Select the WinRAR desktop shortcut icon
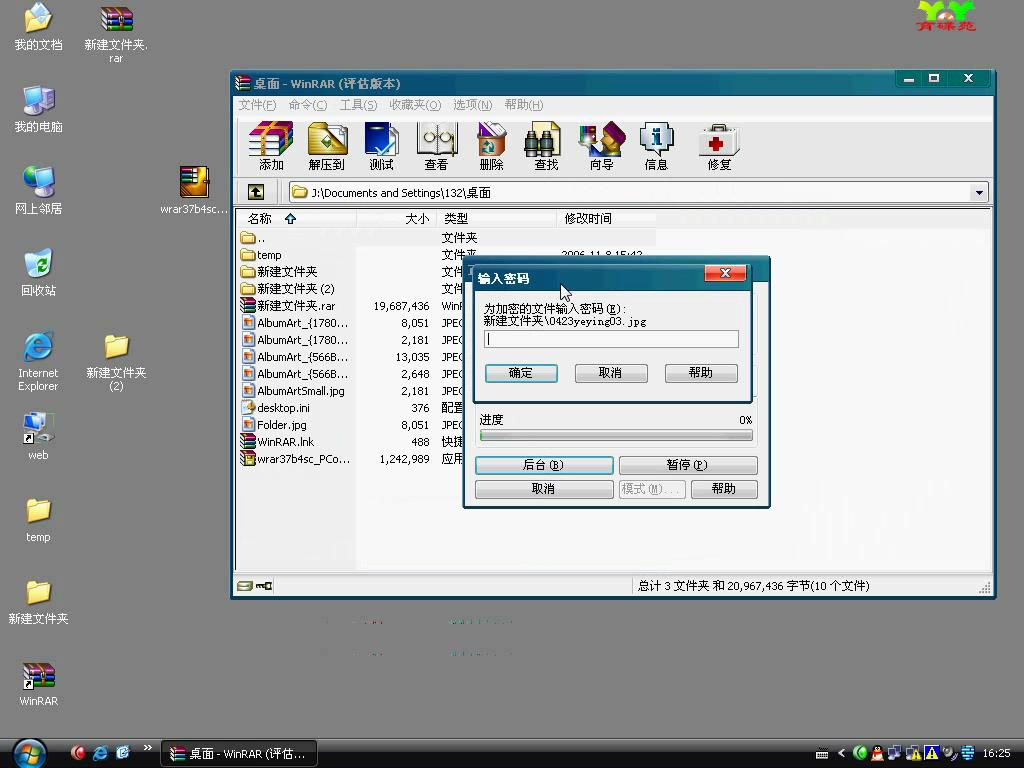The height and width of the screenshot is (768, 1024). click(38, 684)
